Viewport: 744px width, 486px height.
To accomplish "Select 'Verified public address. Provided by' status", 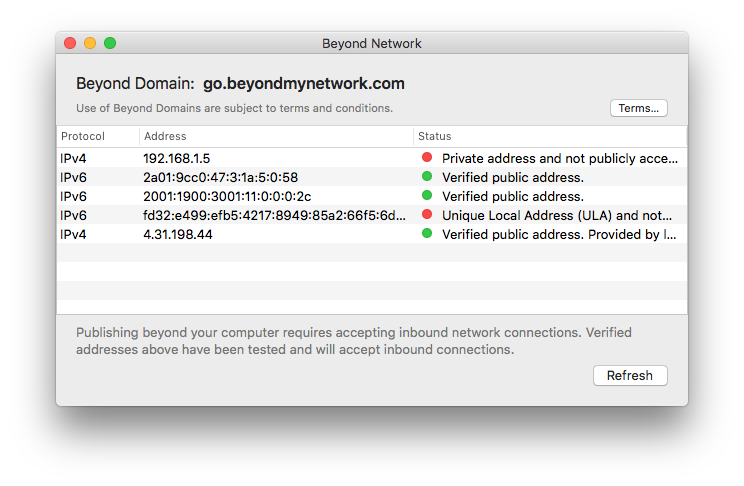I will coord(559,234).
